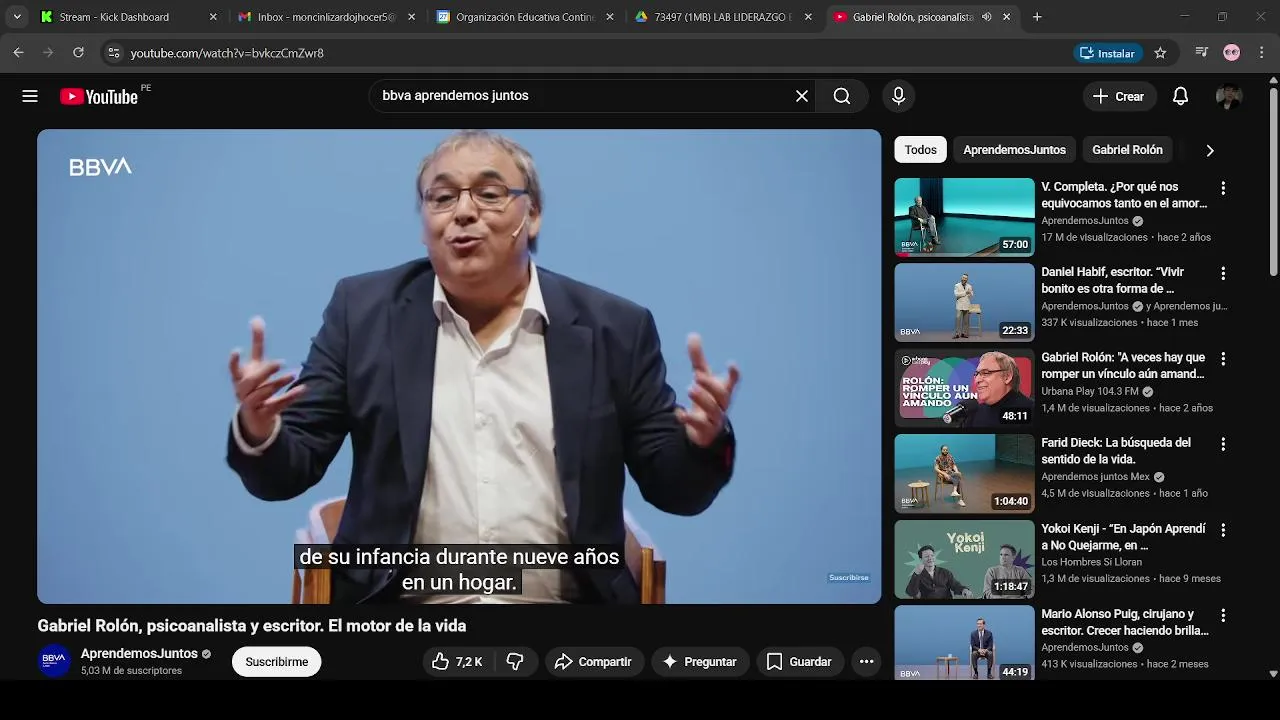Like the video with thumbs up
1280x720 pixels.
(457, 662)
